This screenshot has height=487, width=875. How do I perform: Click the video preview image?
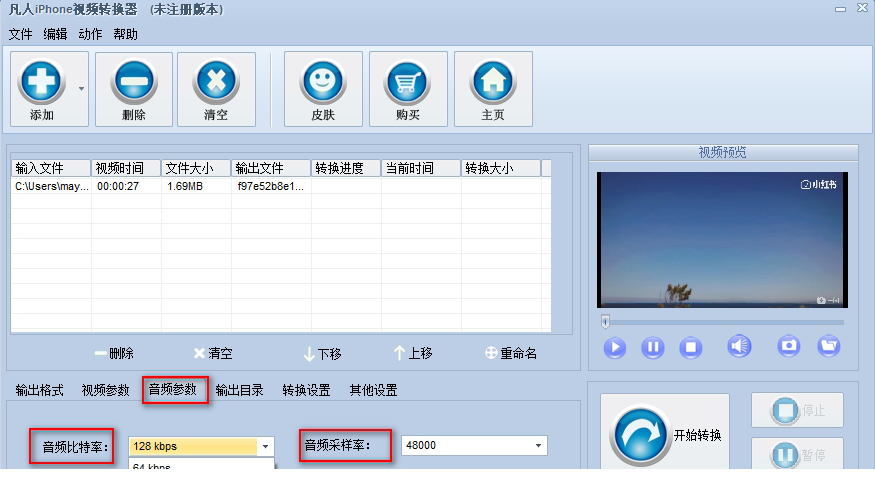click(722, 240)
